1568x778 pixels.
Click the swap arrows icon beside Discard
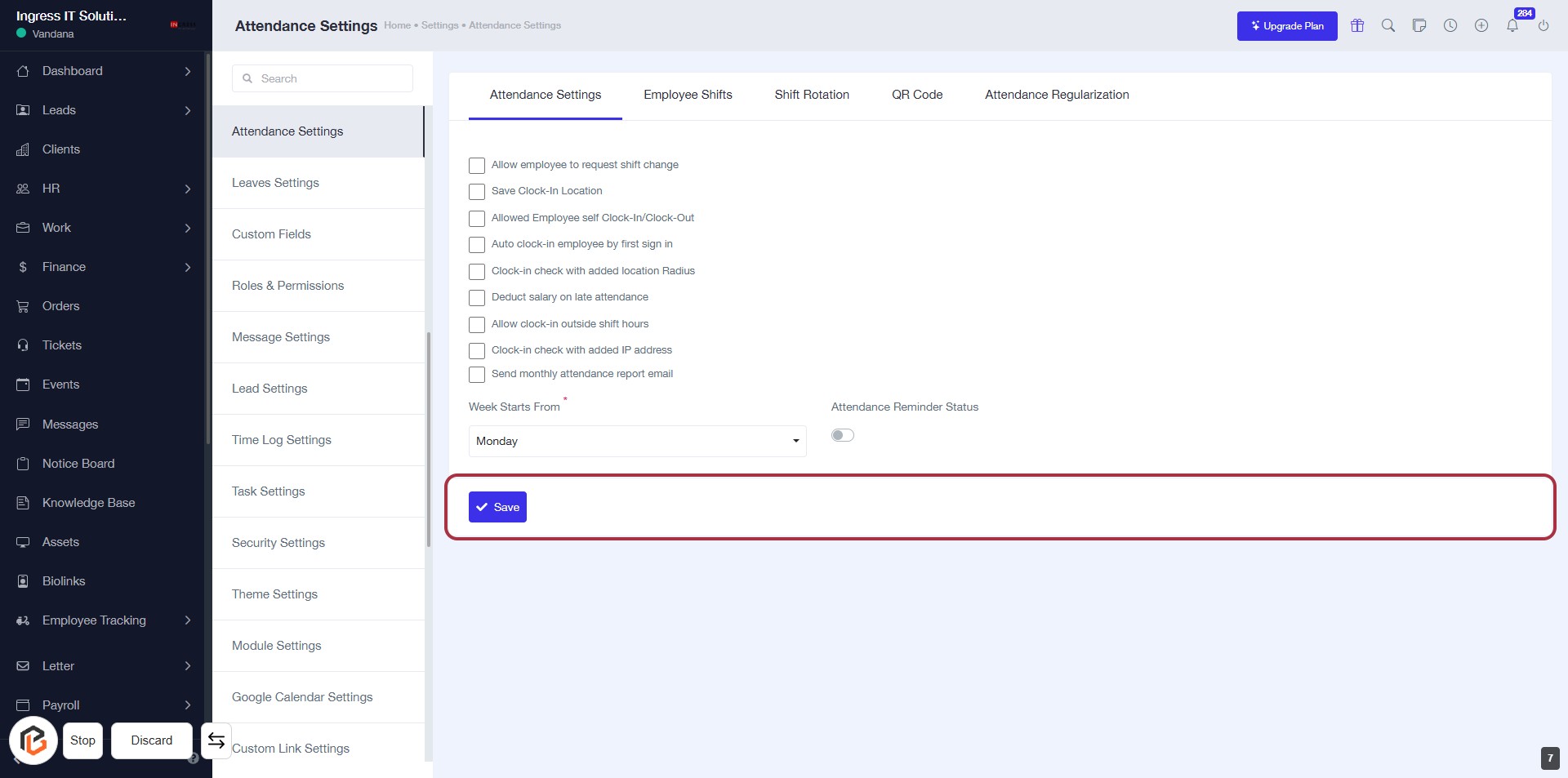[x=216, y=740]
